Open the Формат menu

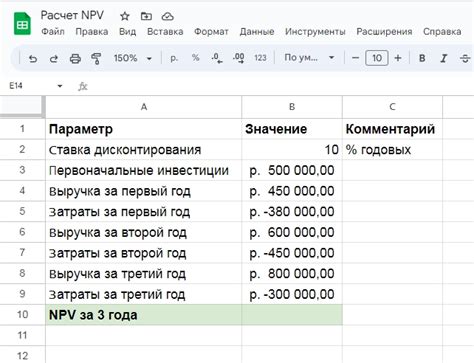coord(211,32)
